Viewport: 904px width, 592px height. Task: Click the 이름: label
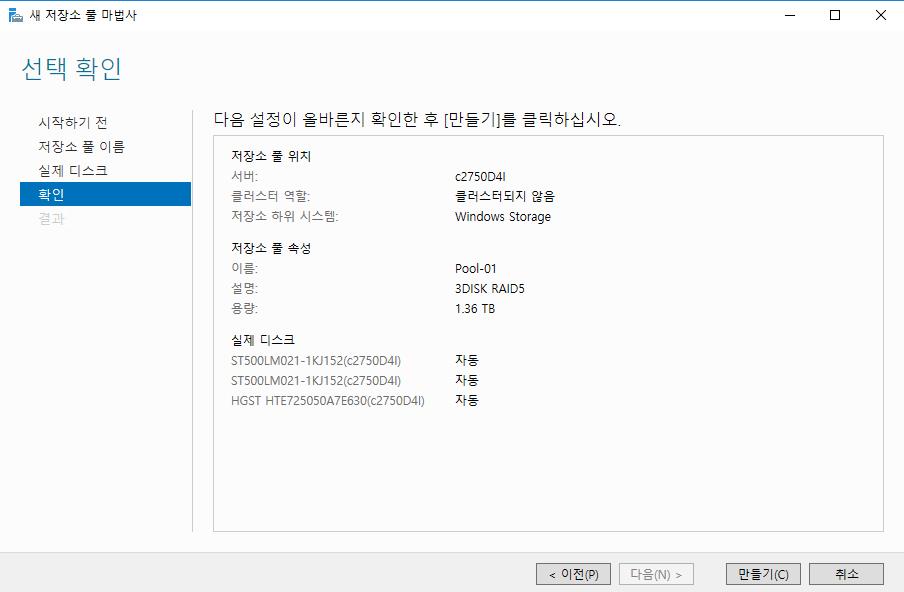tap(244, 269)
